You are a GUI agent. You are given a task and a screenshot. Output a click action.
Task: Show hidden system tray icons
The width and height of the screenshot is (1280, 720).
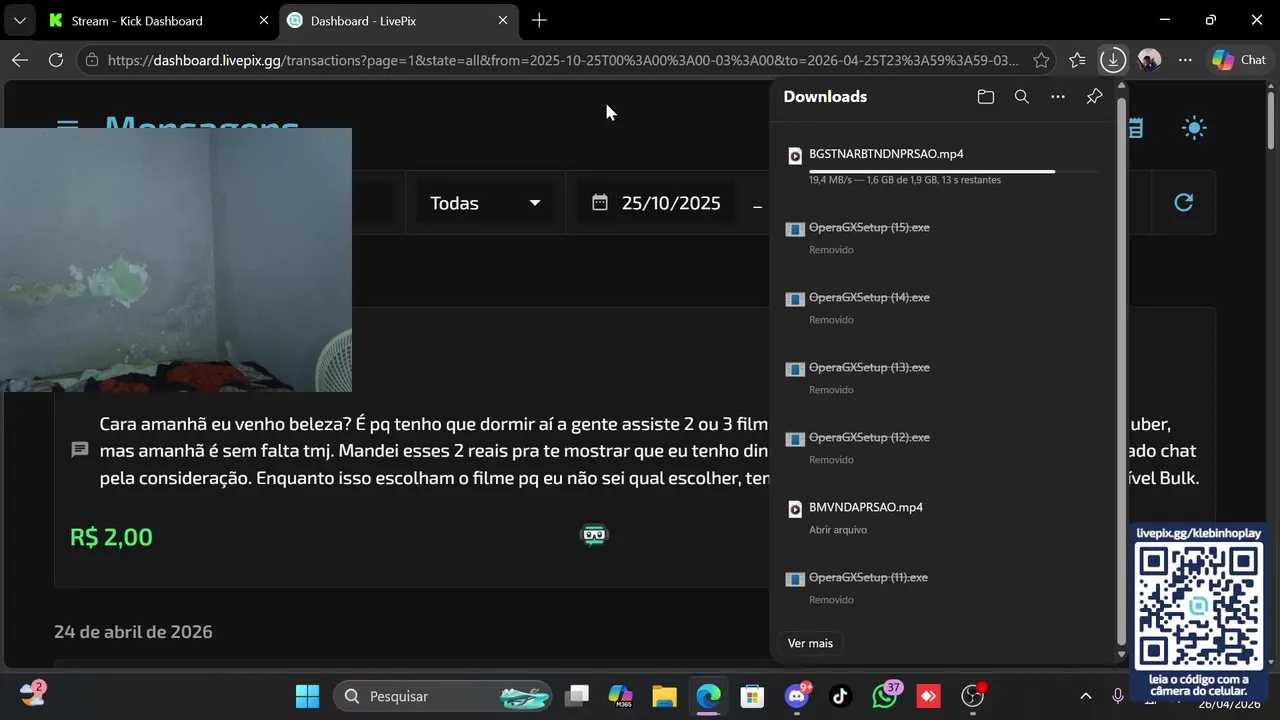1086,696
